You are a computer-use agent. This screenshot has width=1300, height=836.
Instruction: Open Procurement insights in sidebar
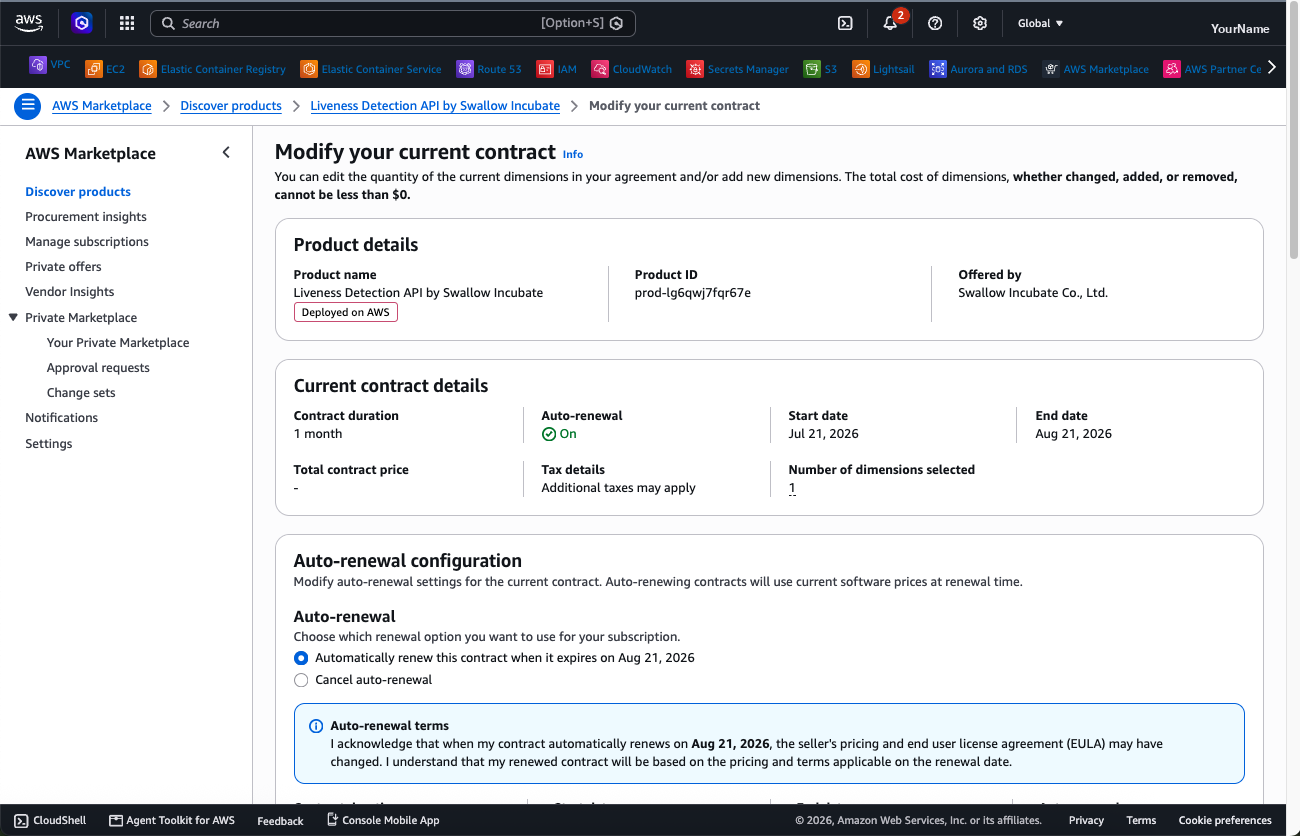[86, 217]
